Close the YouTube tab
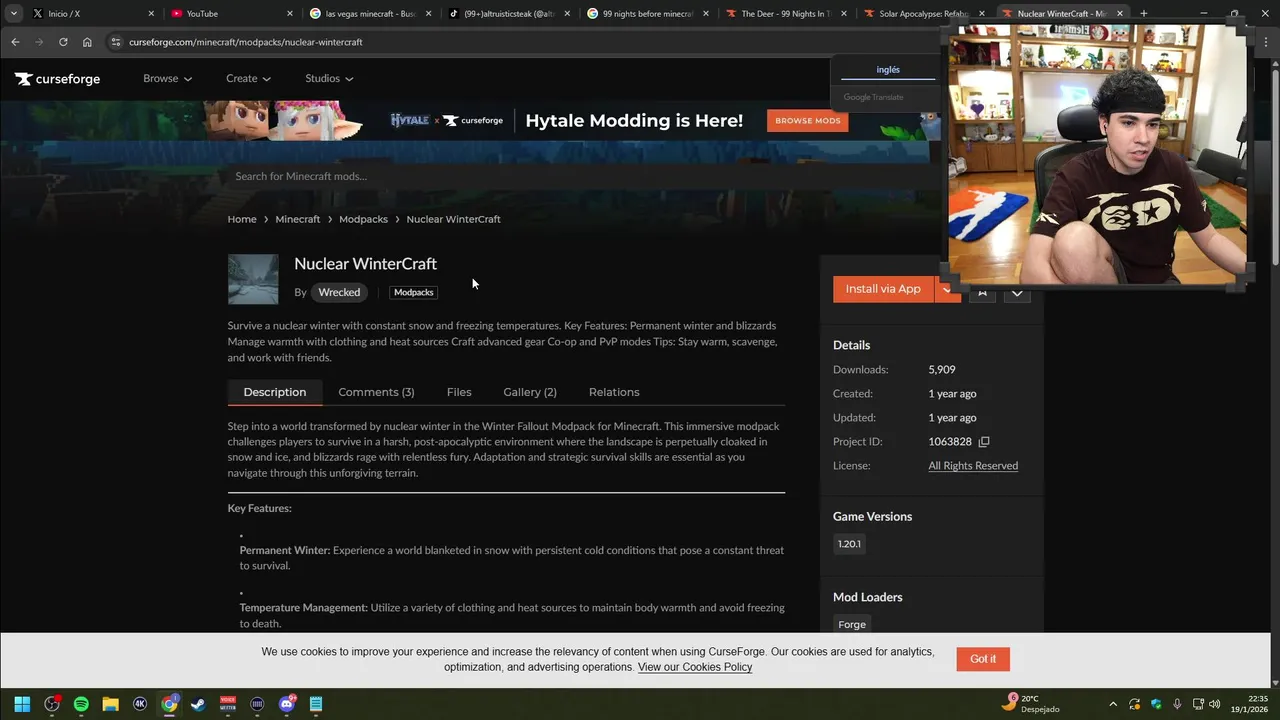1280x720 pixels. point(290,14)
